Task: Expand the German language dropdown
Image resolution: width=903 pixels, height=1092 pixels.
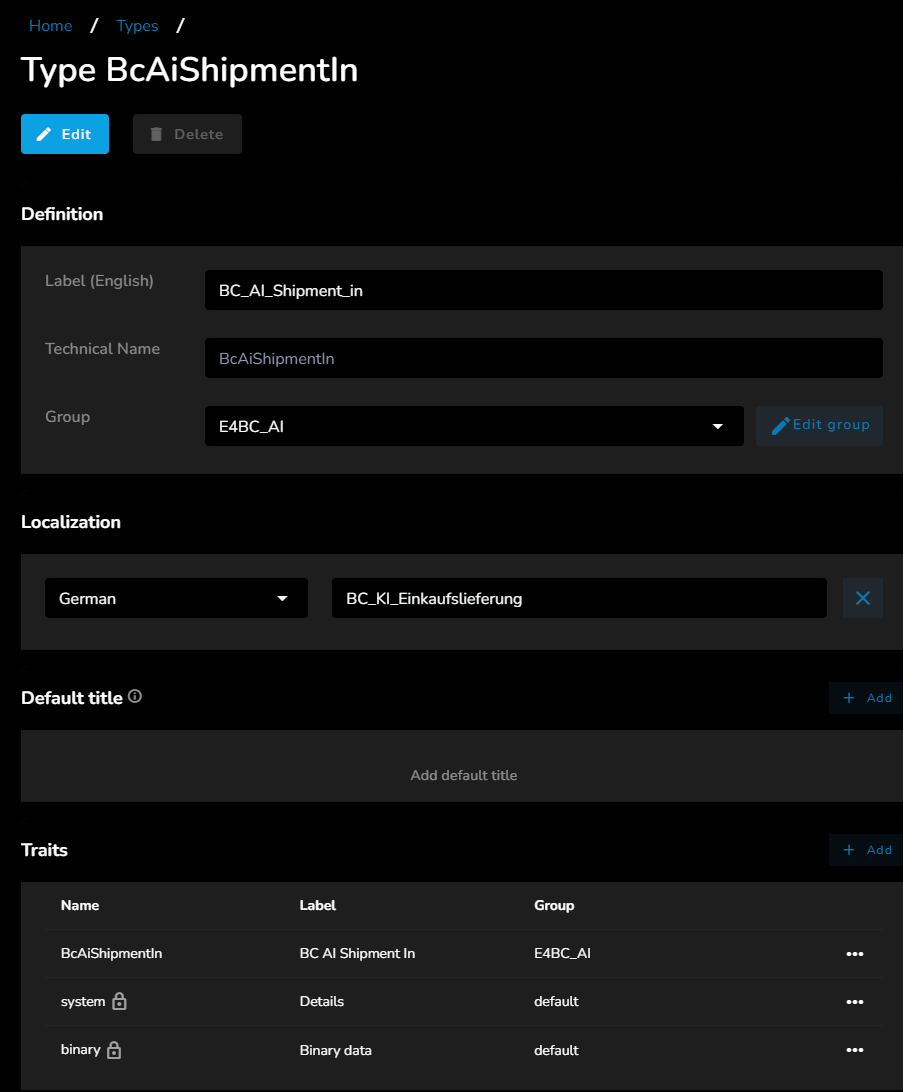Action: pos(176,598)
